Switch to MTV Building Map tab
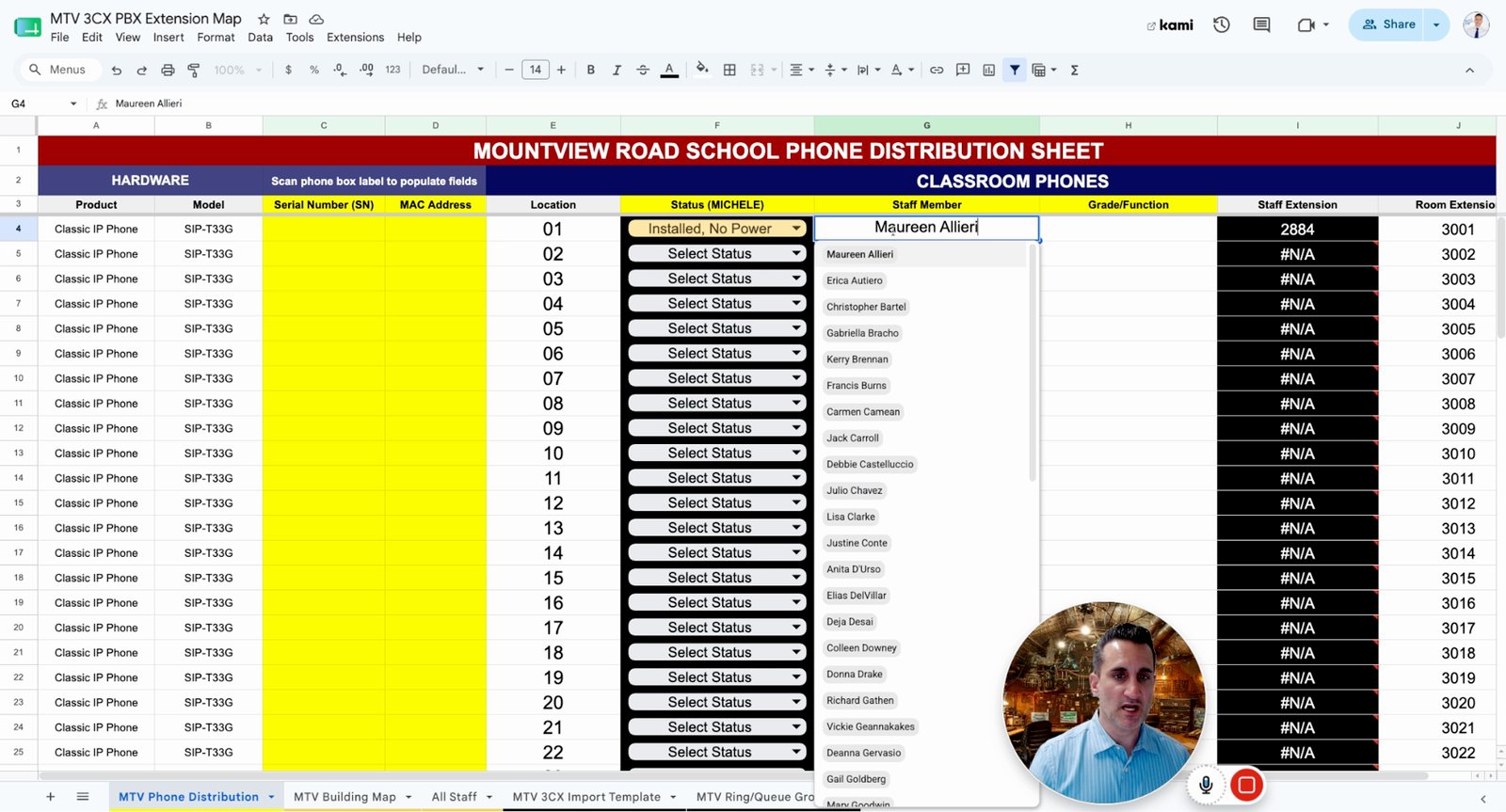The height and width of the screenshot is (812, 1506). pos(344,797)
